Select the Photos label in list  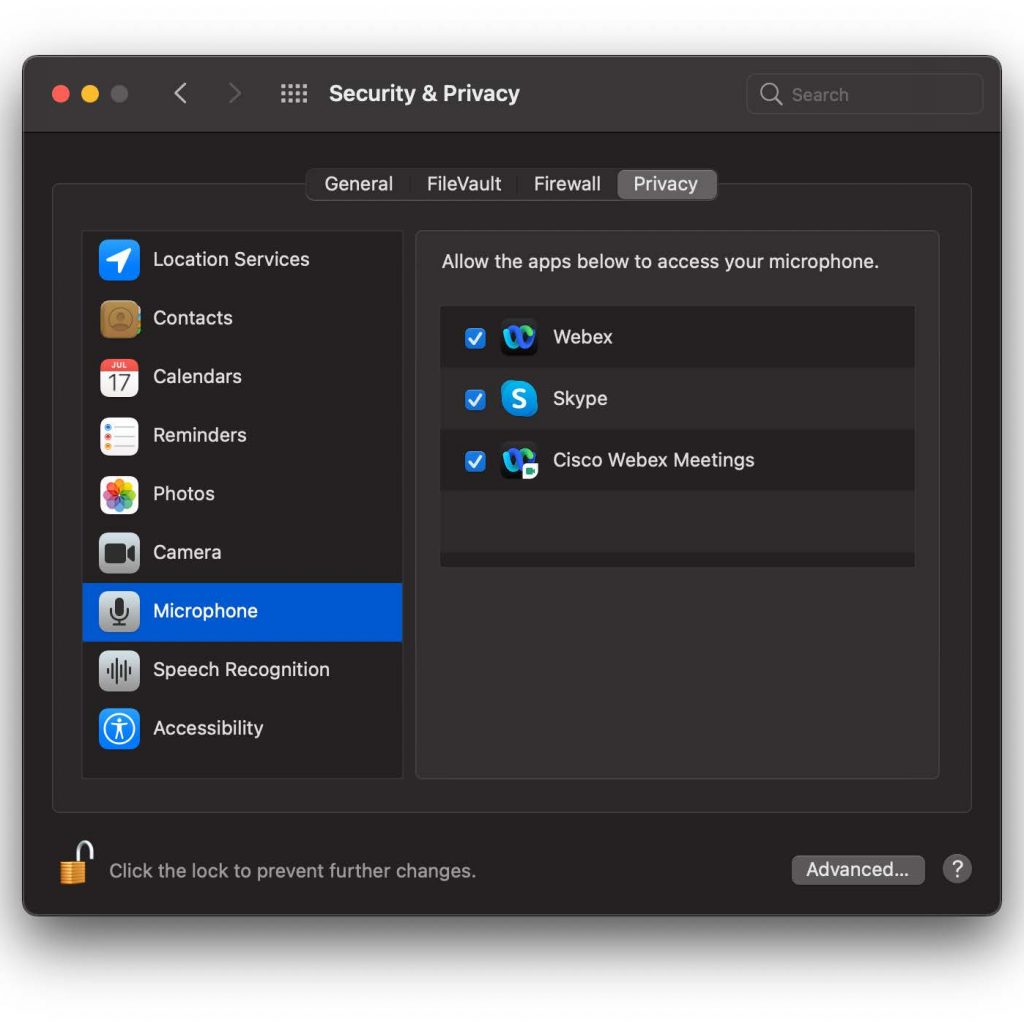point(184,494)
